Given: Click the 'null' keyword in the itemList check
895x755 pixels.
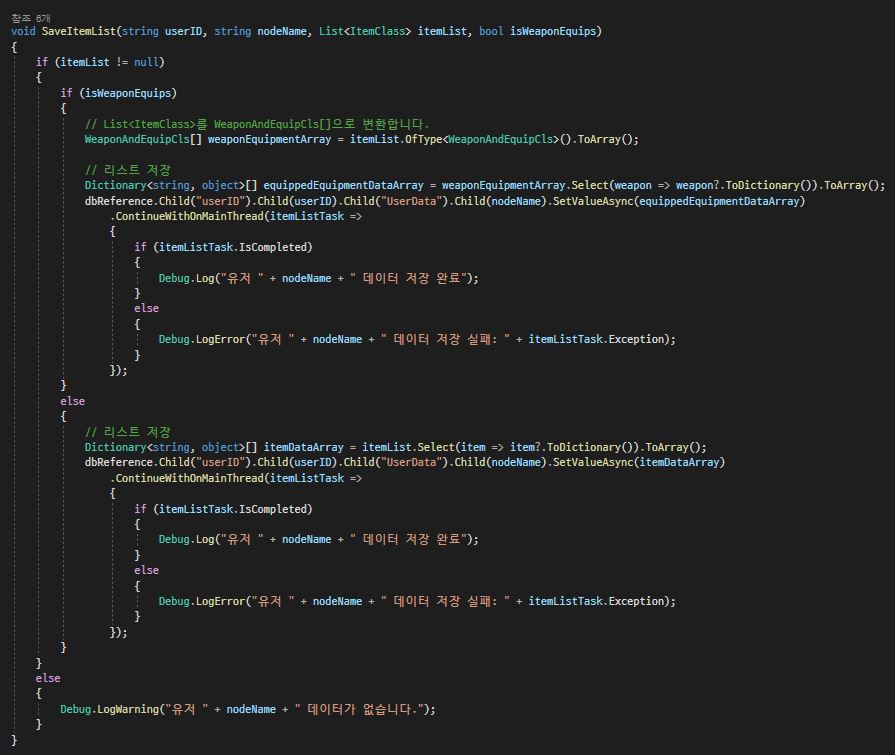Looking at the screenshot, I should coord(146,62).
